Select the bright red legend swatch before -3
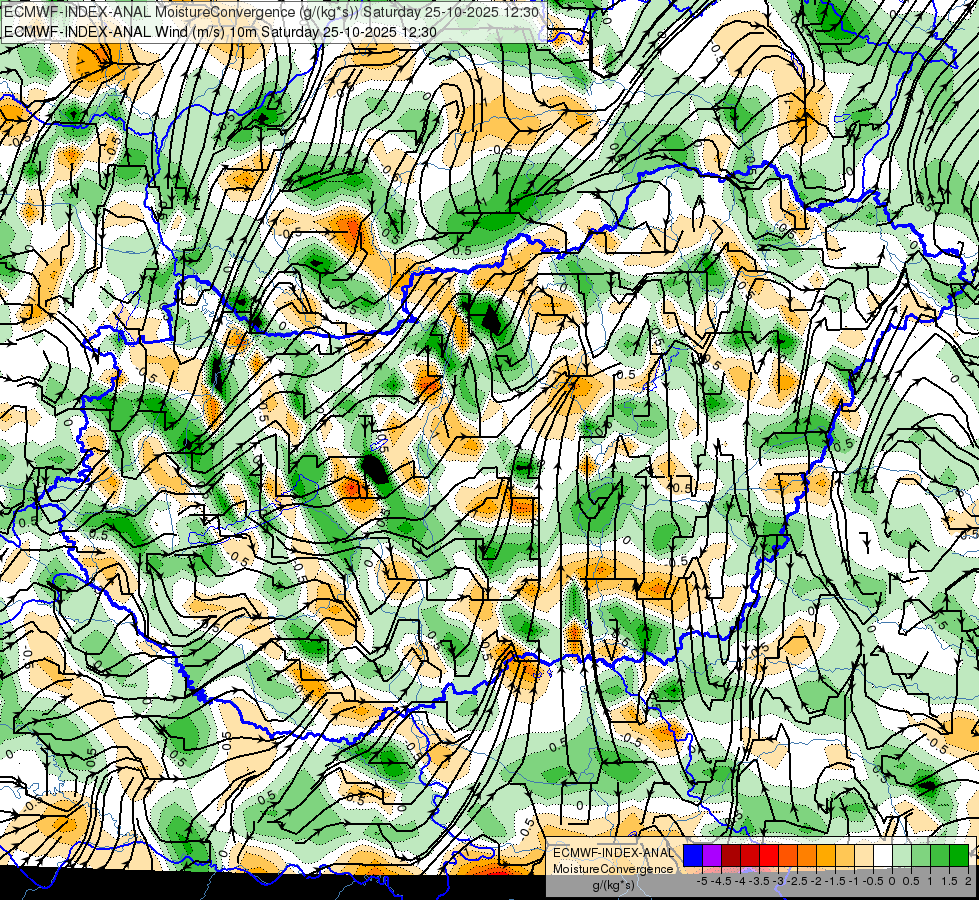 pos(769,856)
